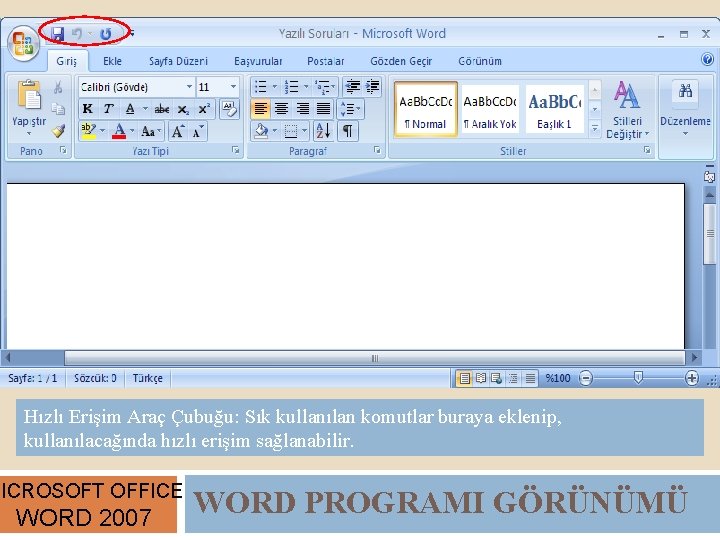Toggle strikethrough abc button
Viewport: 720px width, 540px height.
(162, 109)
